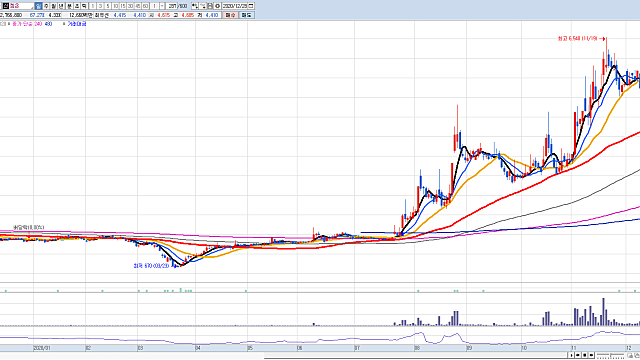
Task: Switch to the second (초) chart period
Action: pyautogui.click(x=76, y=6)
